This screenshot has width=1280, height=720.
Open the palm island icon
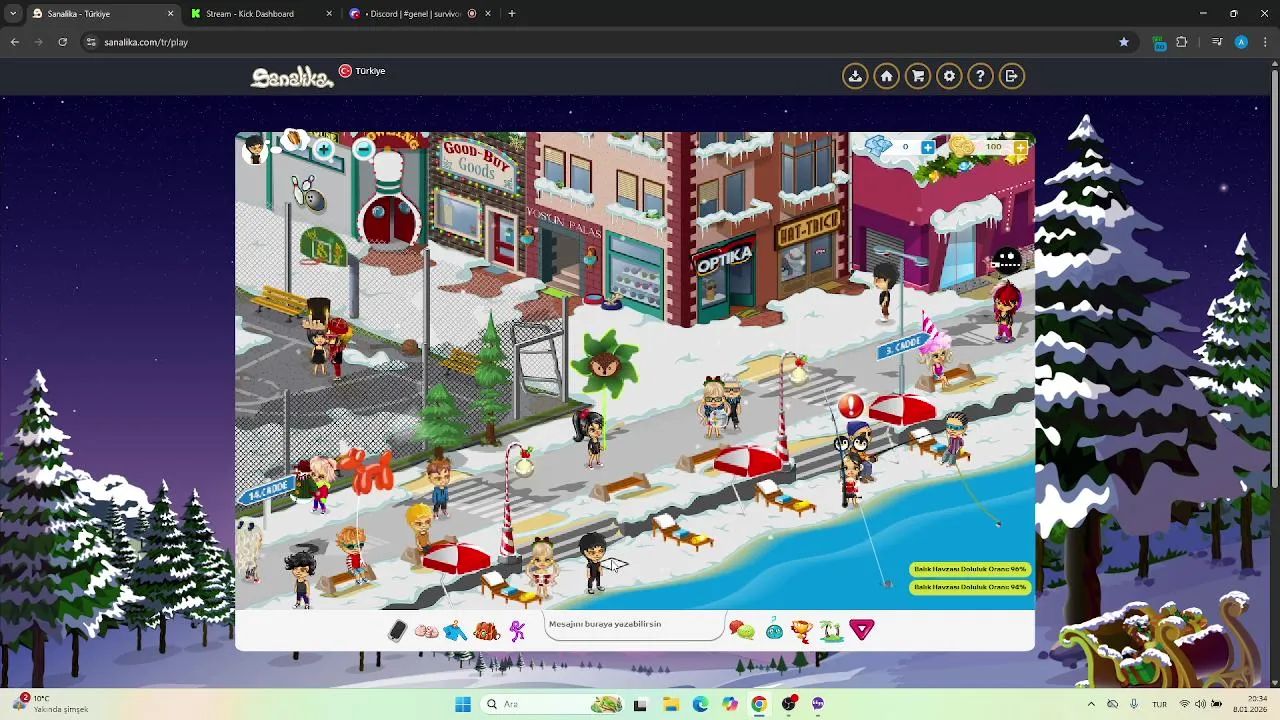[831, 630]
